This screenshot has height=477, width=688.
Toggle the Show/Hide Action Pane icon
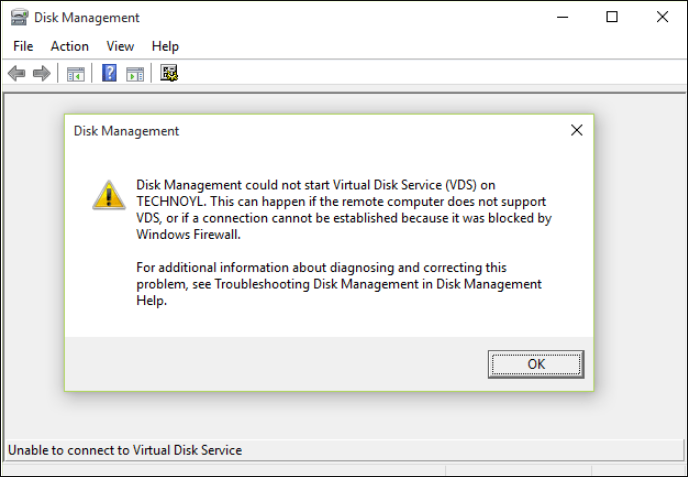click(136, 73)
